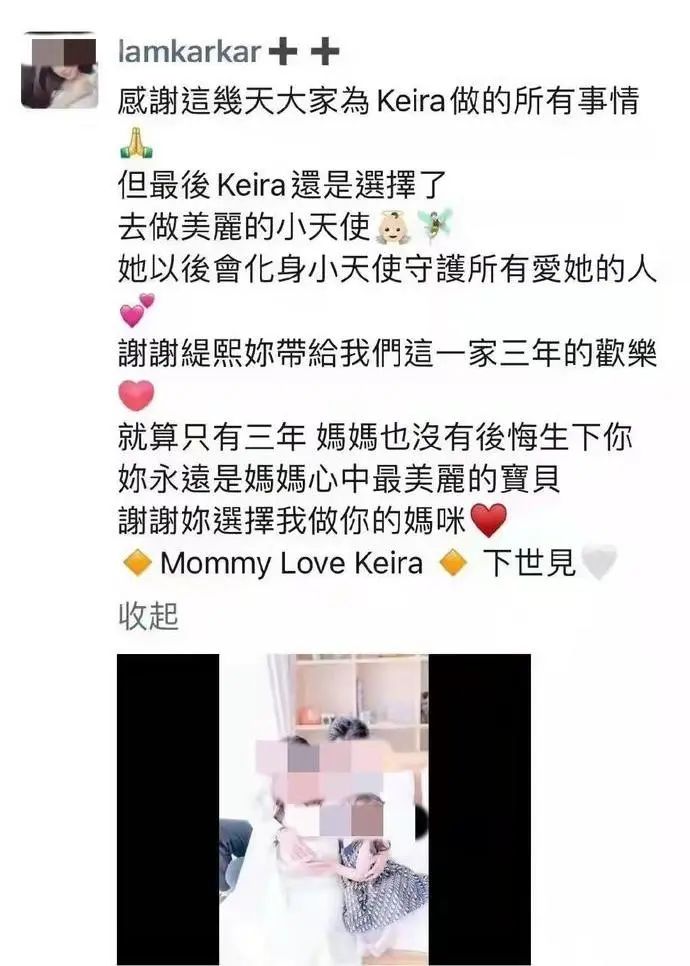Click the praying hands emoji
The image size is (690, 966).
[x=136, y=143]
